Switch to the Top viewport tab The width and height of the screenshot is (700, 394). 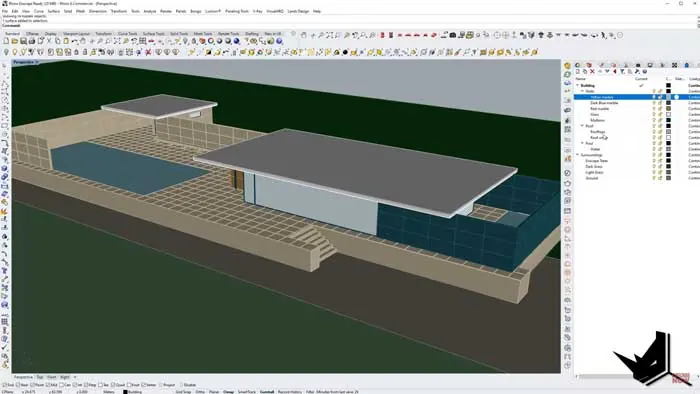40,377
